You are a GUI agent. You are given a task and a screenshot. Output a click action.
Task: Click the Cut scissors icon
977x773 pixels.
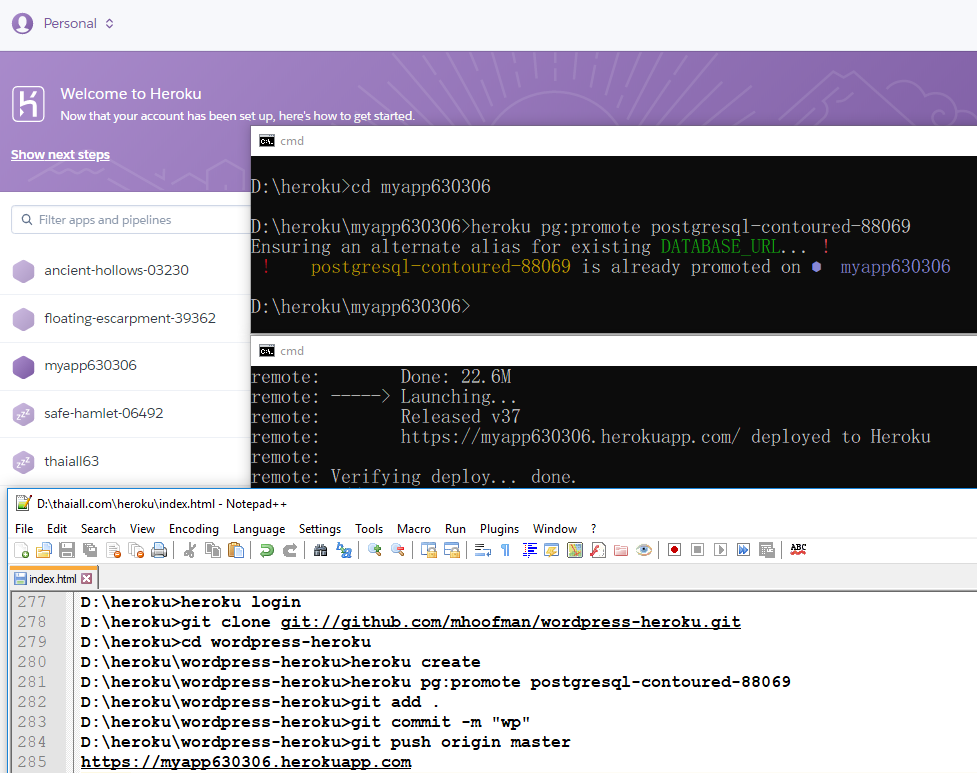(190, 550)
